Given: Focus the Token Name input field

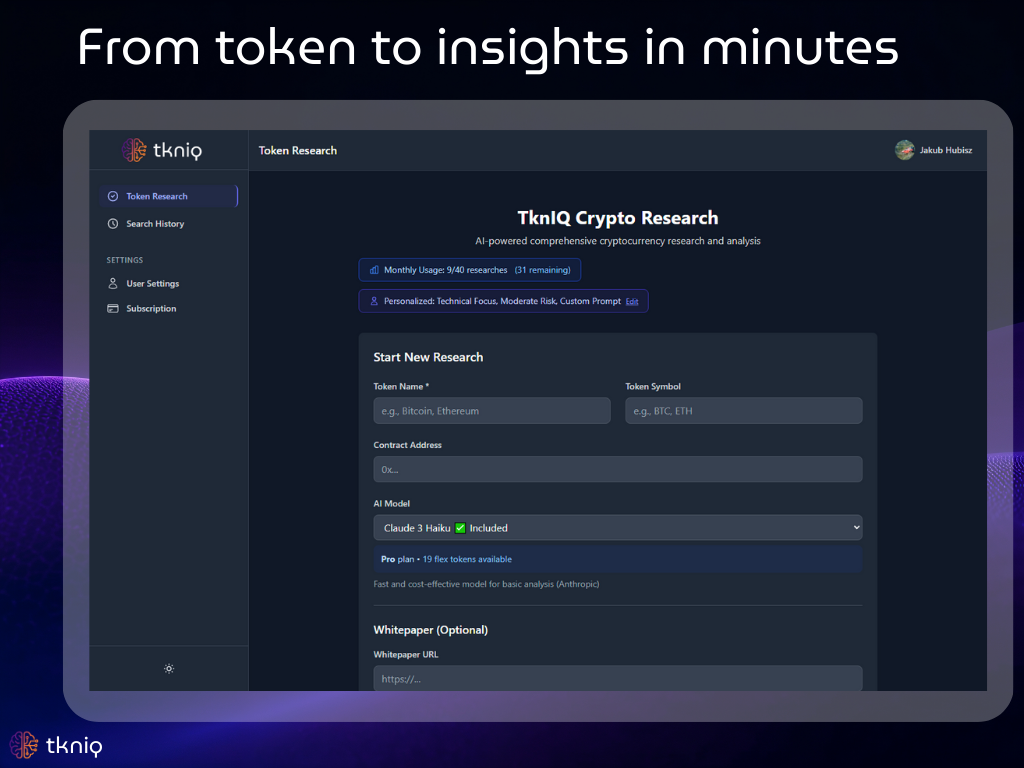Looking at the screenshot, I should tap(491, 411).
